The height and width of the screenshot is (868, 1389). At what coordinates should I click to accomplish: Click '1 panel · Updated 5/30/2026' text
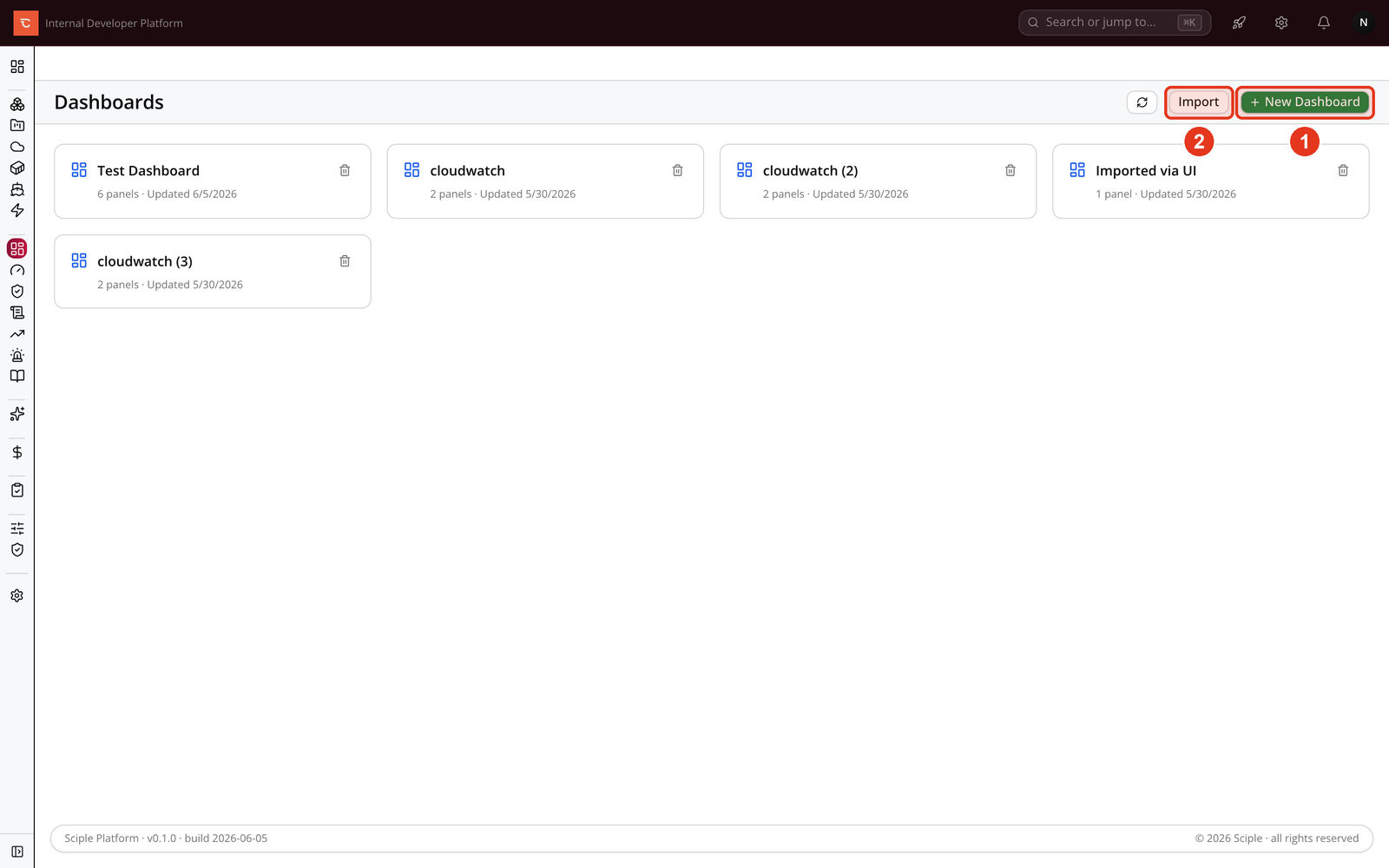click(x=1166, y=194)
